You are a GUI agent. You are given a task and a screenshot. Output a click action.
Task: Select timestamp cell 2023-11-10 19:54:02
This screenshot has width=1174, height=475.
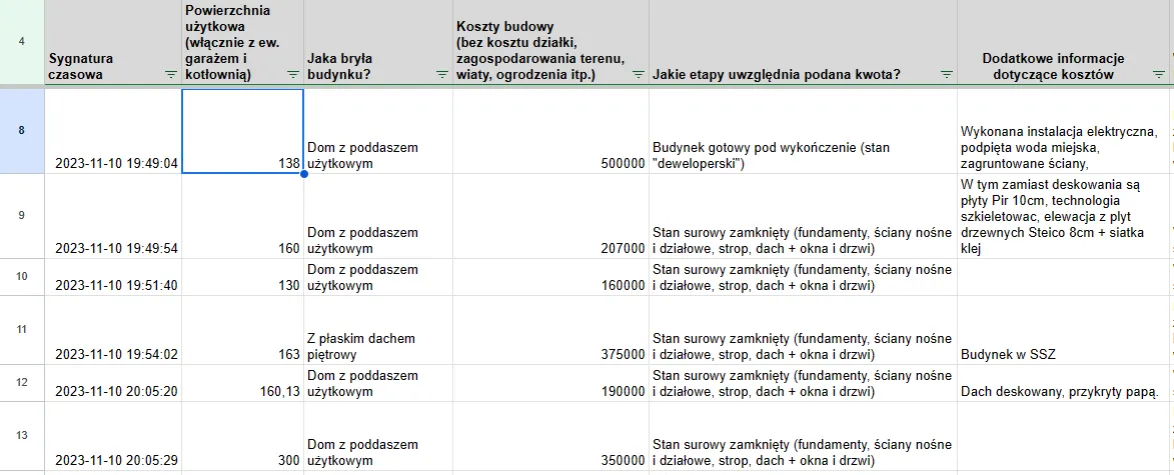point(116,354)
